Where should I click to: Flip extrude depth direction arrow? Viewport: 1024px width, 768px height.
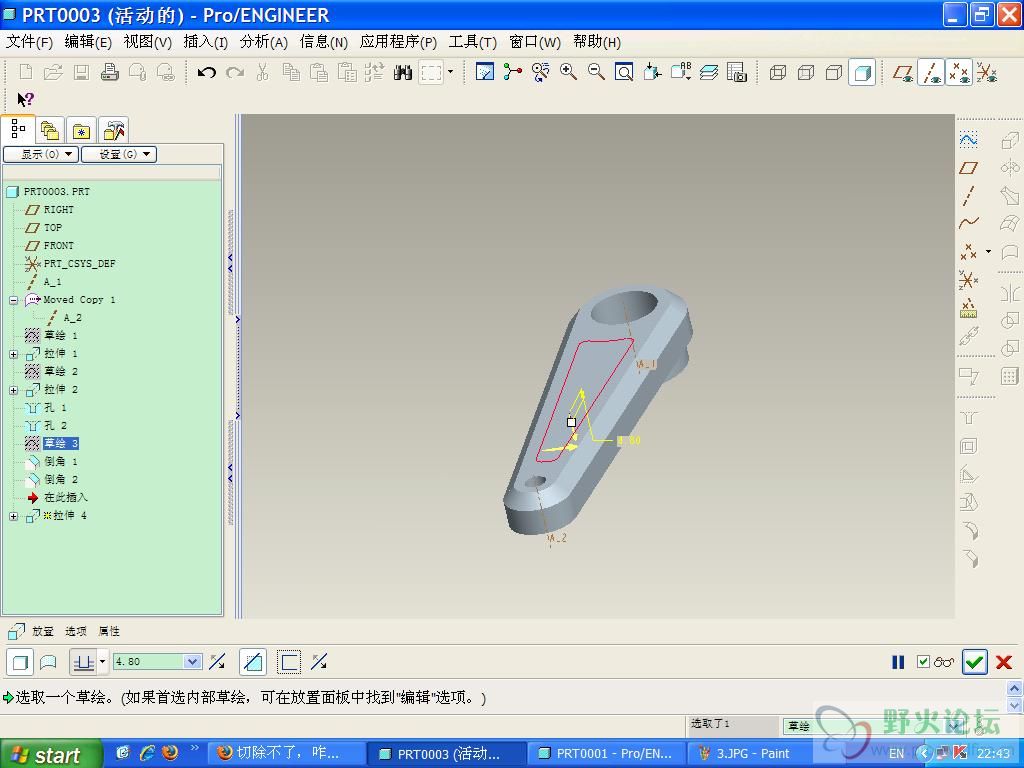click(x=217, y=662)
